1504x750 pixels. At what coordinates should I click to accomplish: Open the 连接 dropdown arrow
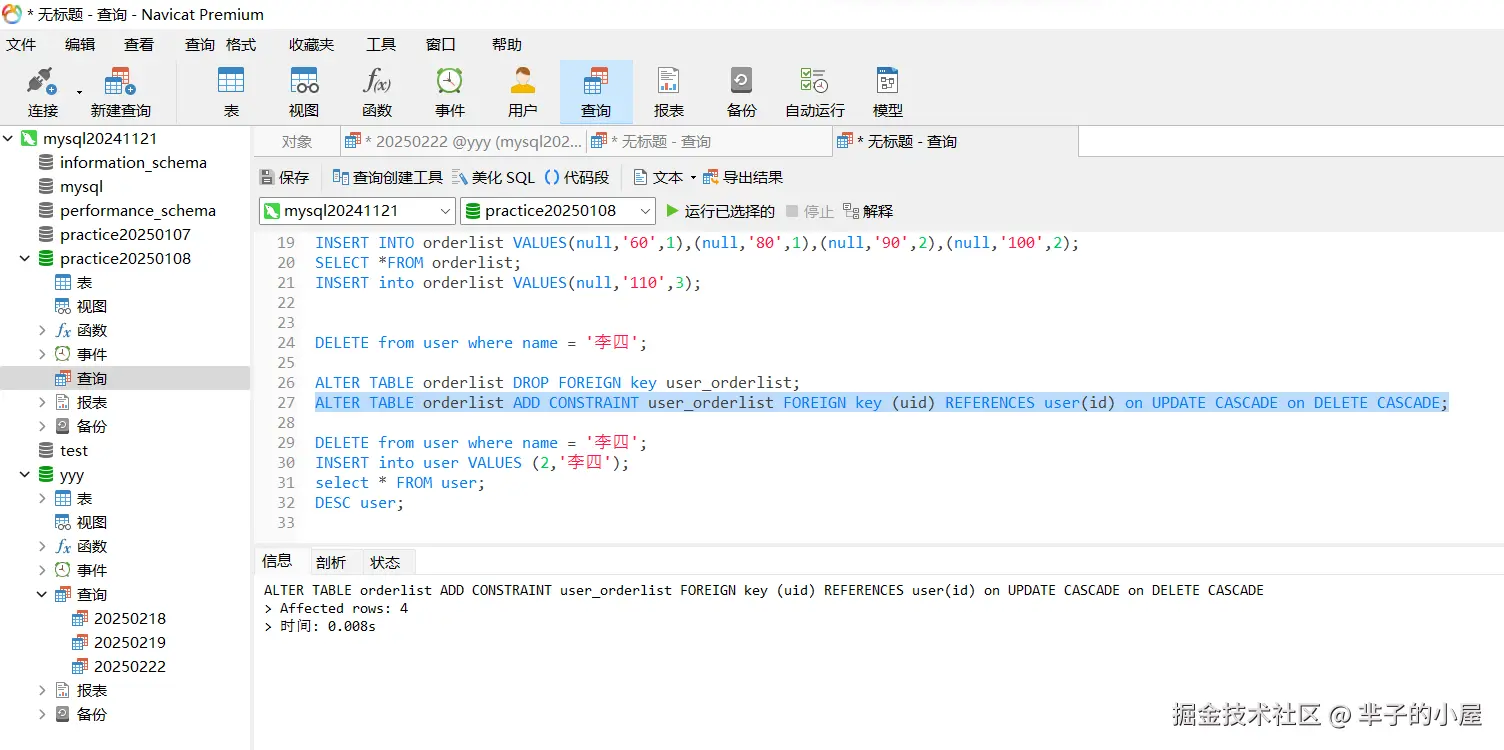click(79, 92)
